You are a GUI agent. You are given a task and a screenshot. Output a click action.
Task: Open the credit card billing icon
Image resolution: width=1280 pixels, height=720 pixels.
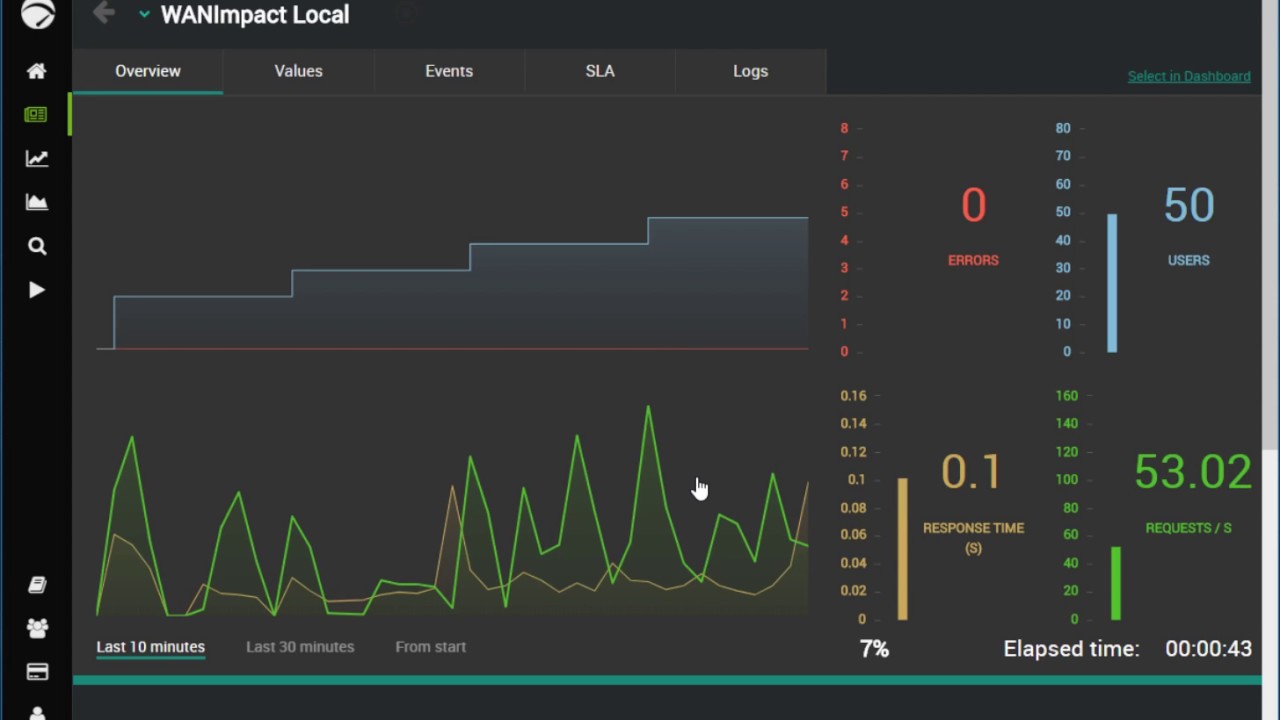(37, 672)
